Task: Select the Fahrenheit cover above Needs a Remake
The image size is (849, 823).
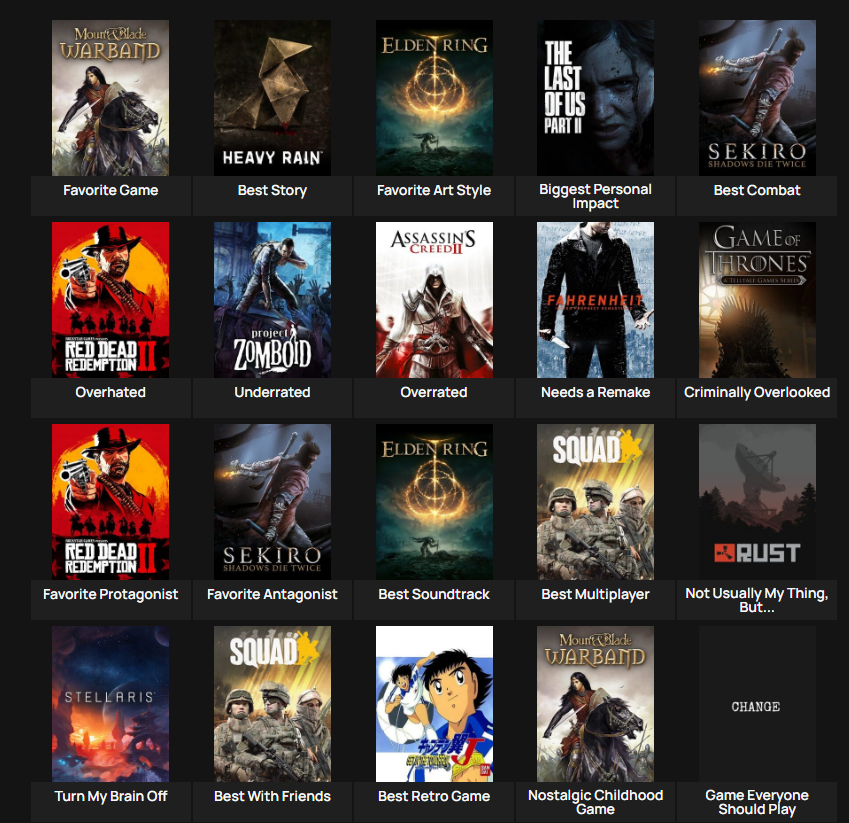Action: (x=595, y=300)
